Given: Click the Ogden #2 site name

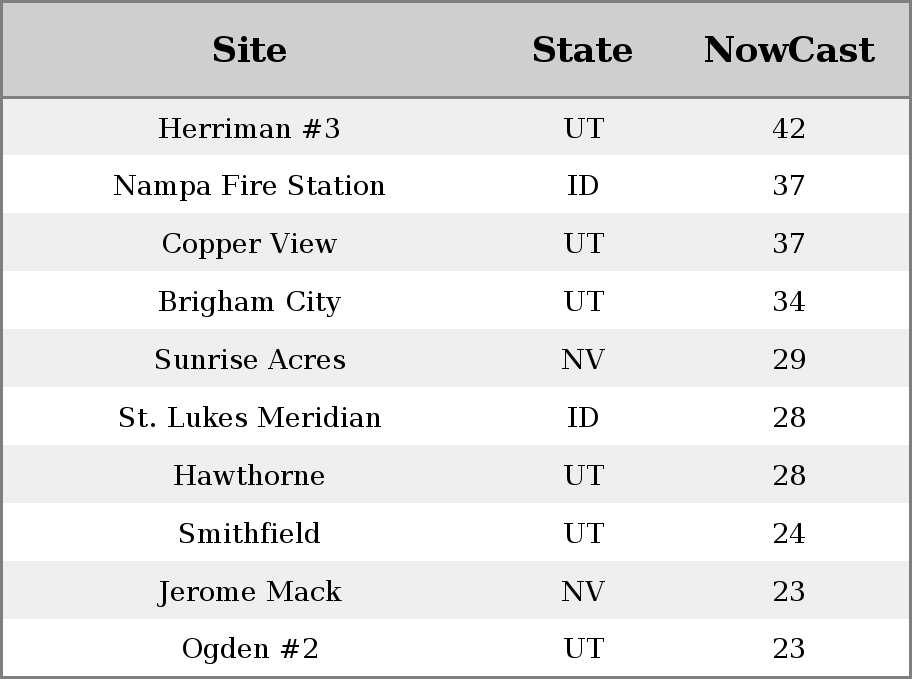Looking at the screenshot, I should tap(250, 649).
